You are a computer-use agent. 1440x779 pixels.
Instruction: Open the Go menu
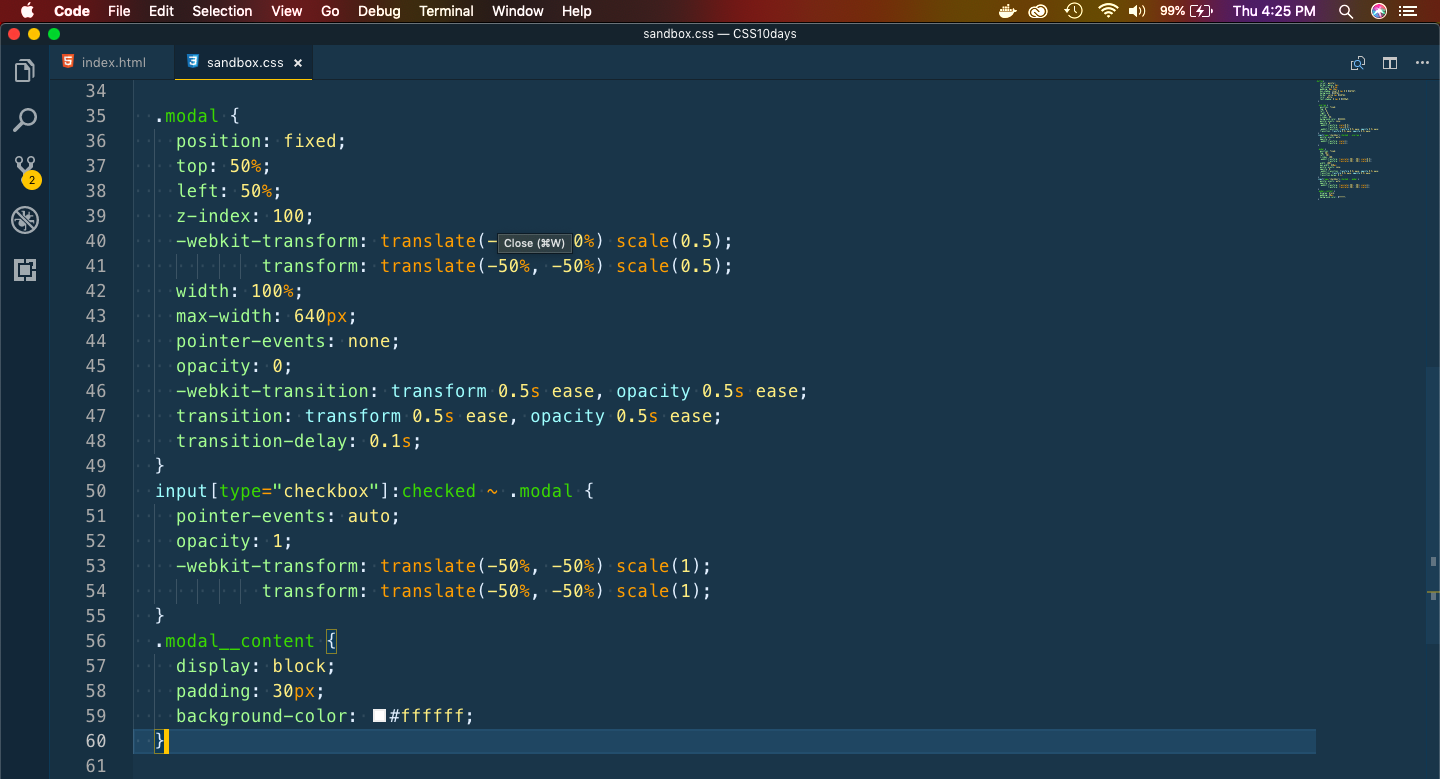(x=331, y=11)
